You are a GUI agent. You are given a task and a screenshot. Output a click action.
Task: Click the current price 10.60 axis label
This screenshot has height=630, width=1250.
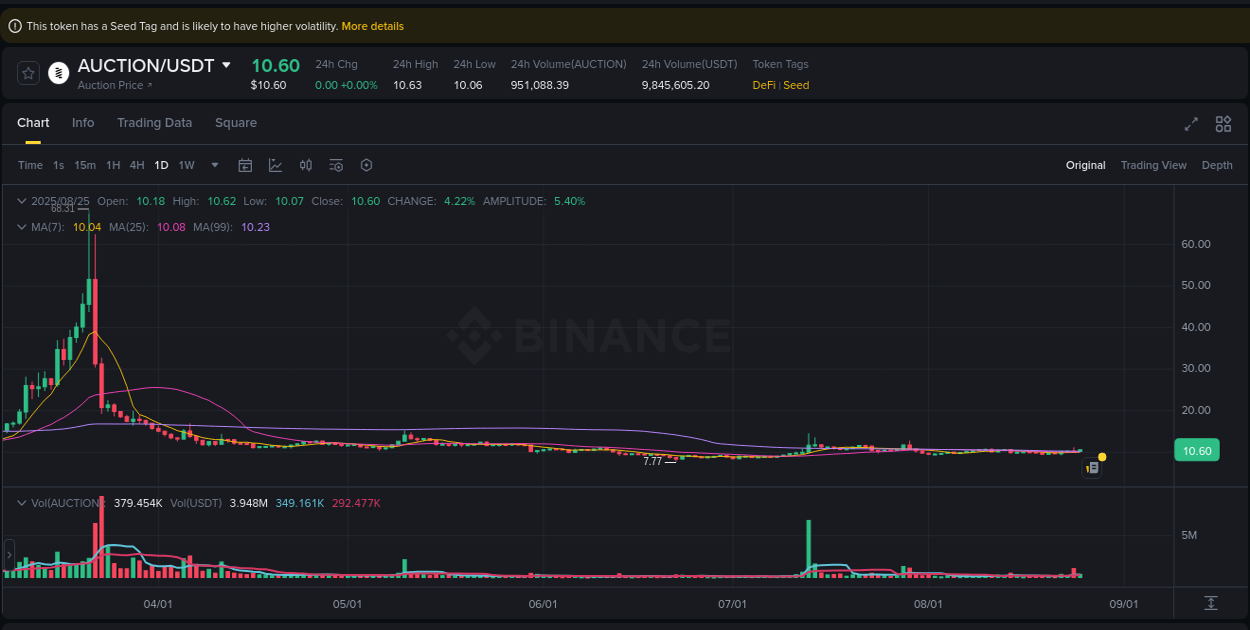pyautogui.click(x=1196, y=450)
